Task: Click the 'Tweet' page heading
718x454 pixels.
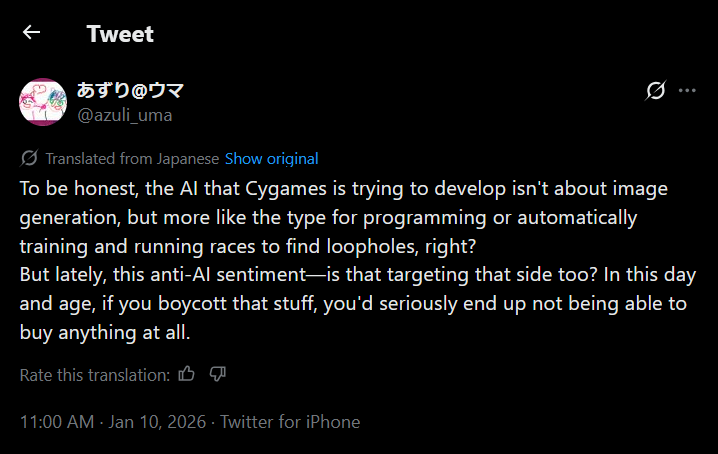Action: [120, 33]
